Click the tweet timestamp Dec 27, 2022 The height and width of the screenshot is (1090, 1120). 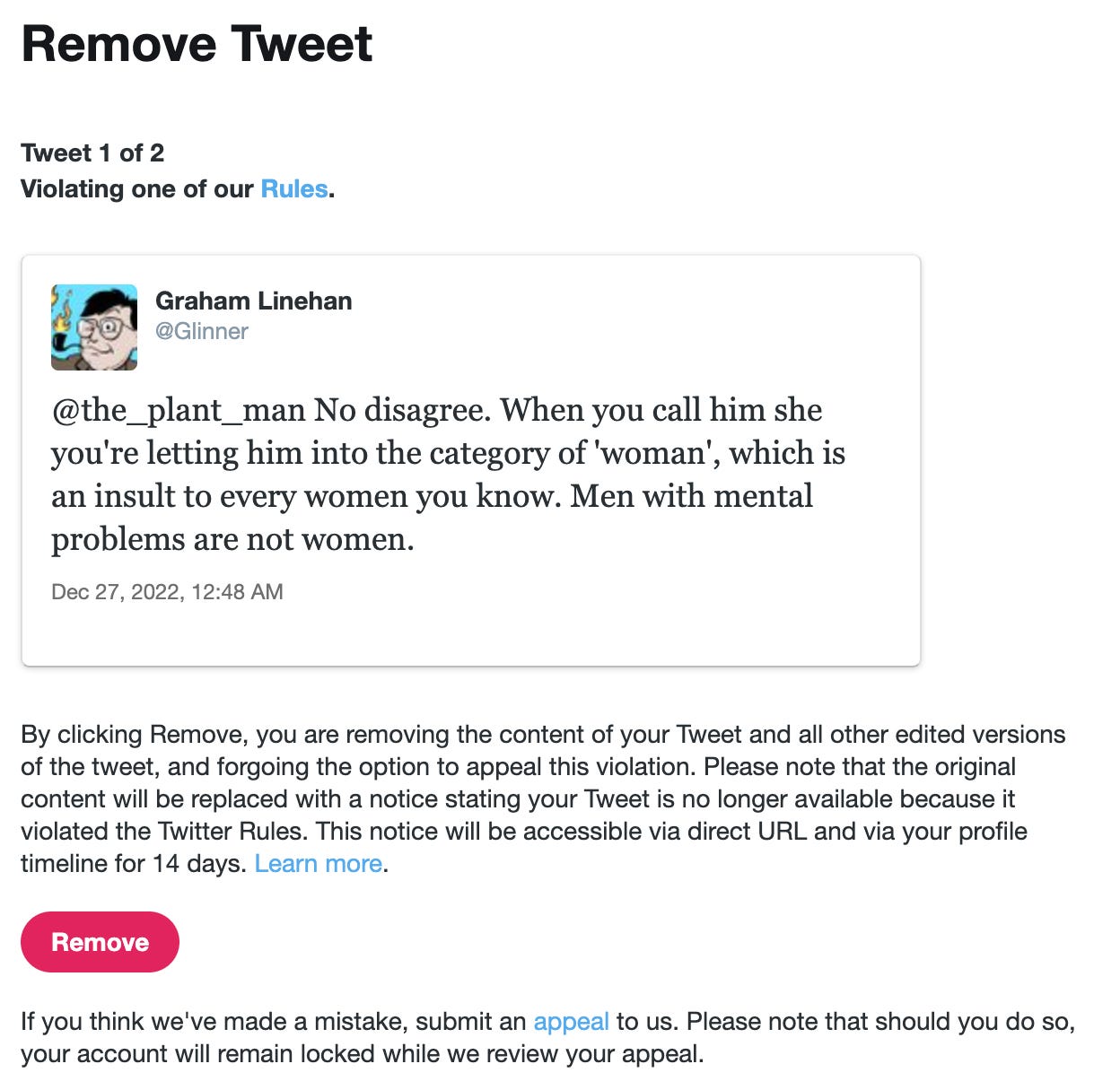pyautogui.click(x=167, y=592)
